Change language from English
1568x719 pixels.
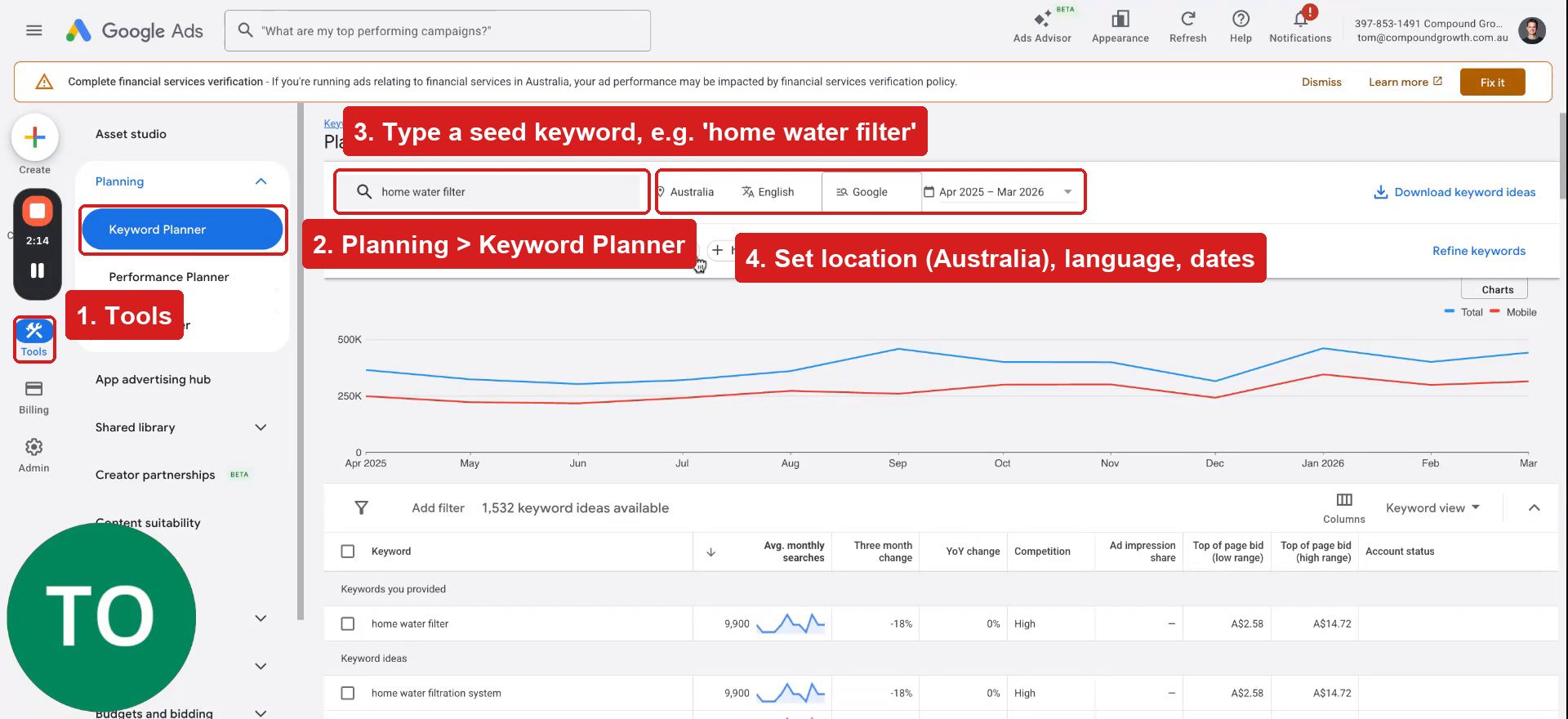click(768, 192)
